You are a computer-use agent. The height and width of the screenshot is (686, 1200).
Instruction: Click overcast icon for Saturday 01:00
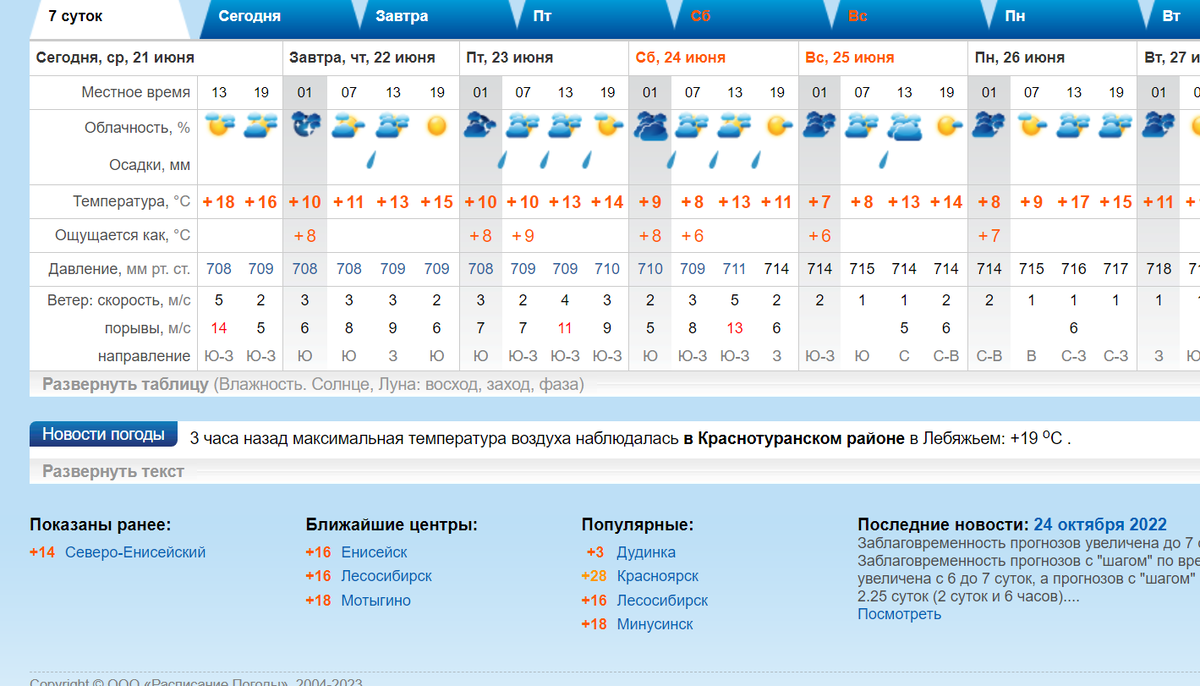point(650,126)
